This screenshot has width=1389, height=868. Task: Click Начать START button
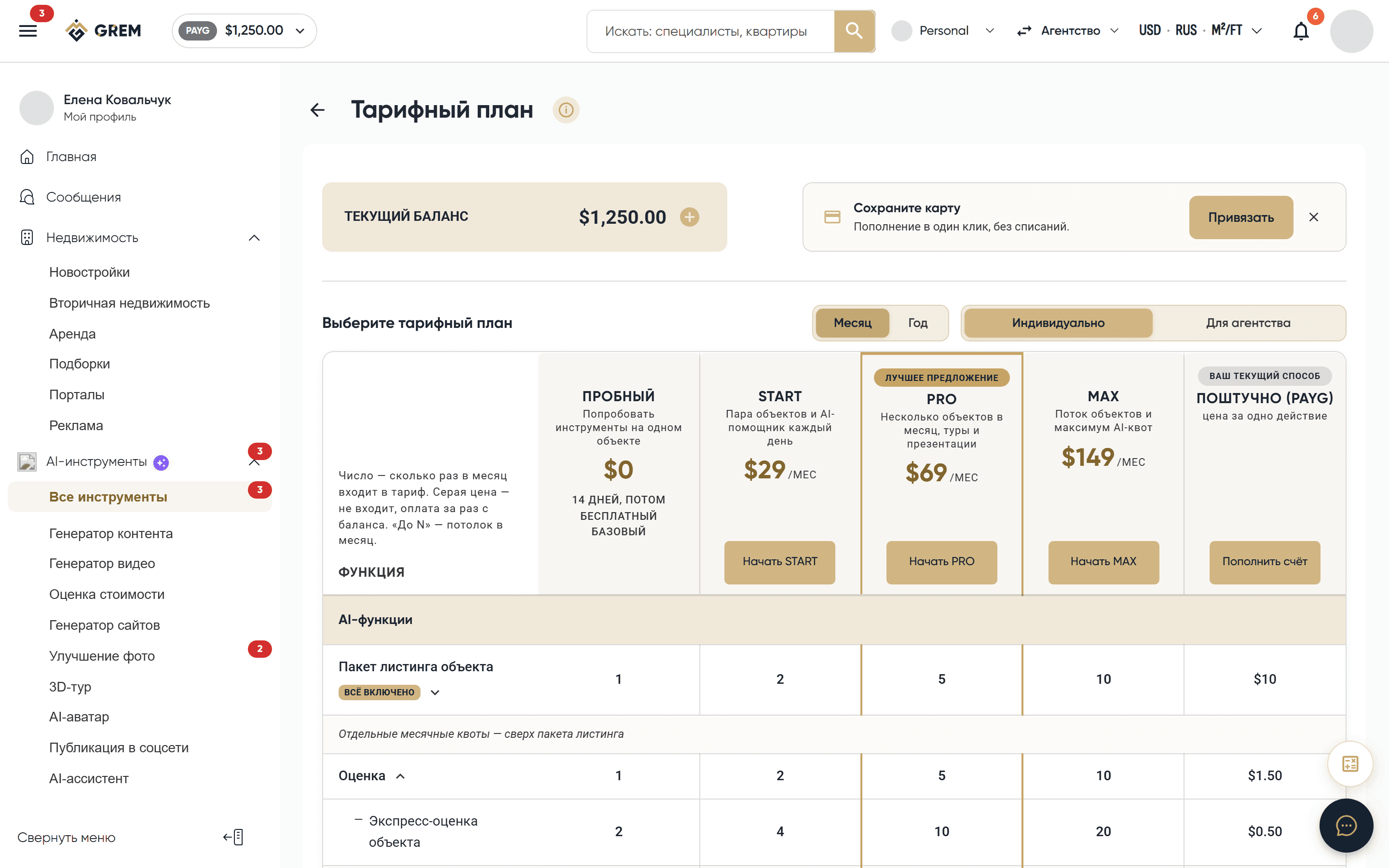[x=779, y=562]
